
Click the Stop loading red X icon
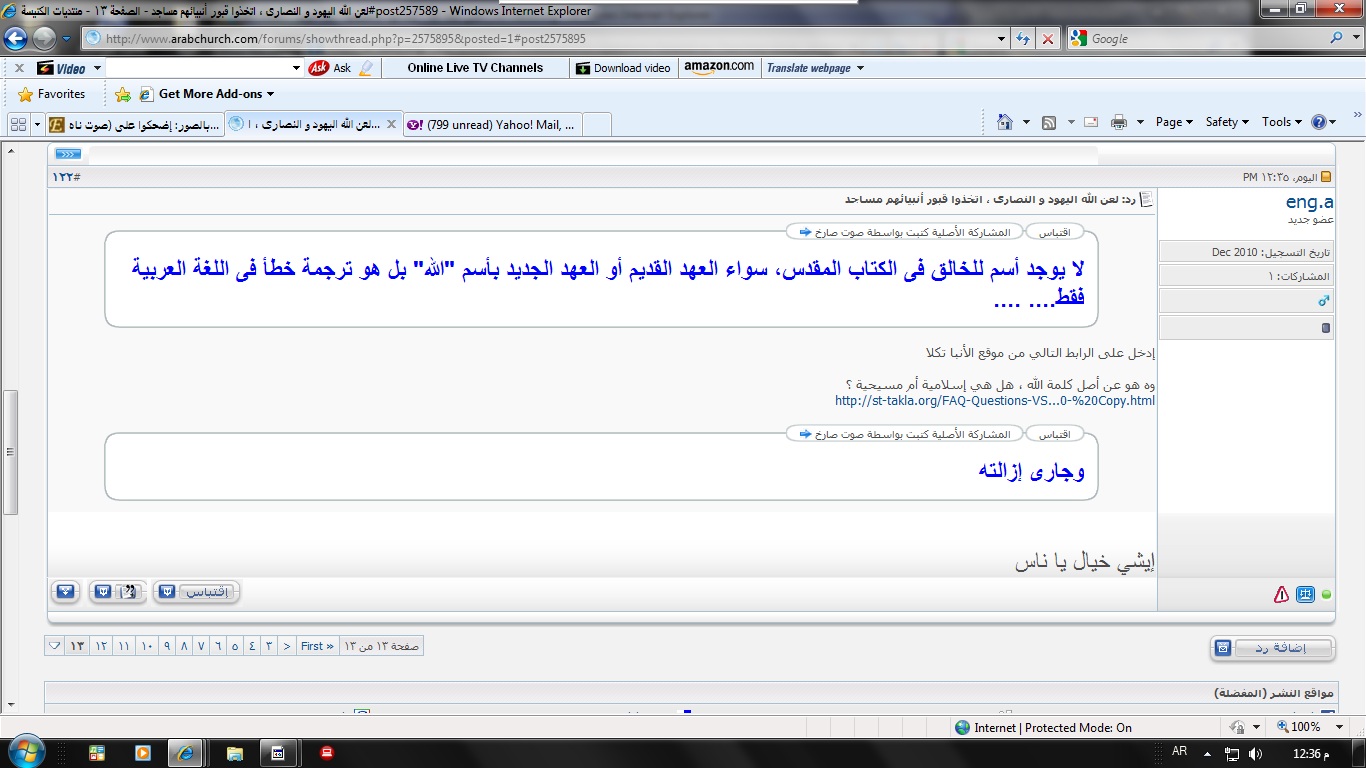coord(1047,39)
